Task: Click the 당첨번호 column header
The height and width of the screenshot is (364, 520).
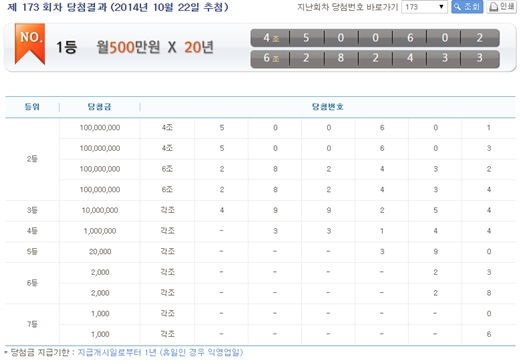Action: point(328,107)
